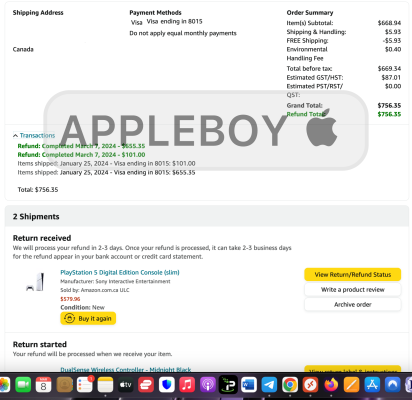Click the Archive order button
Image resolution: width=412 pixels, height=400 pixels.
coord(353,304)
